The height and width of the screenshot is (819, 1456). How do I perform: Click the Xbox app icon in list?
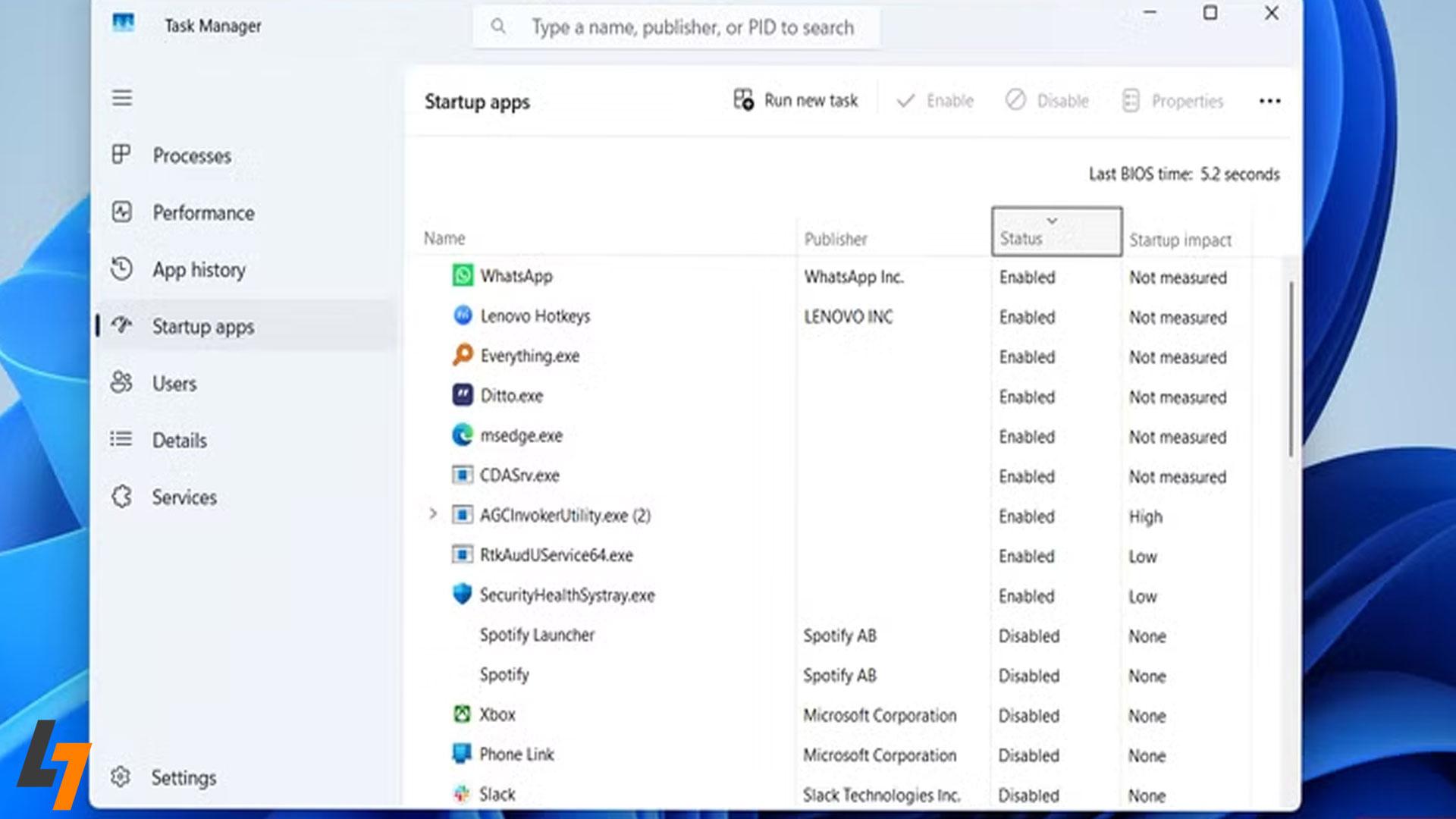pos(462,714)
